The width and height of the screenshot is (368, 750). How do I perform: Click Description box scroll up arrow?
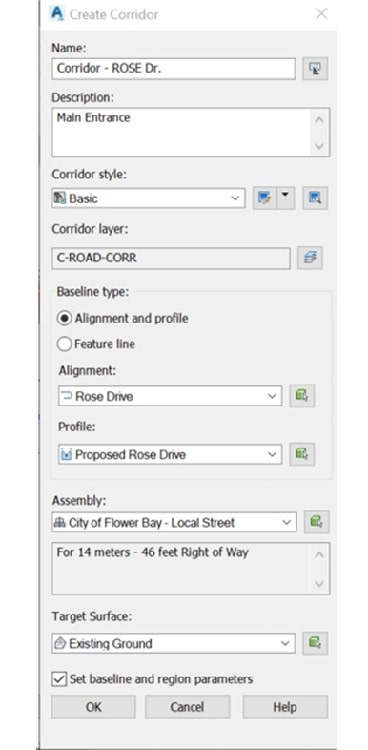tap(320, 119)
